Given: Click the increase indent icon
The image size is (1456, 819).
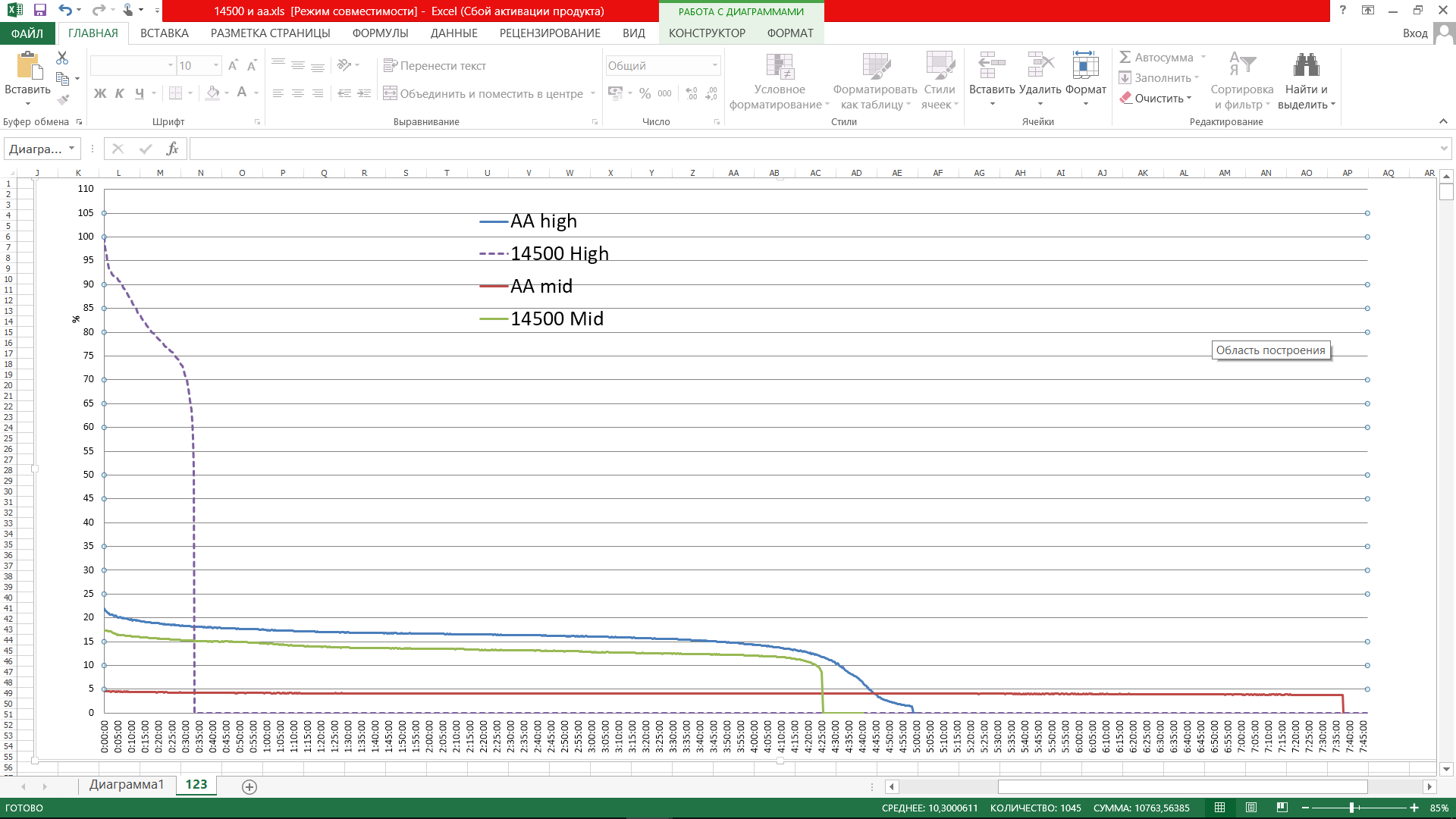Looking at the screenshot, I should 364,93.
